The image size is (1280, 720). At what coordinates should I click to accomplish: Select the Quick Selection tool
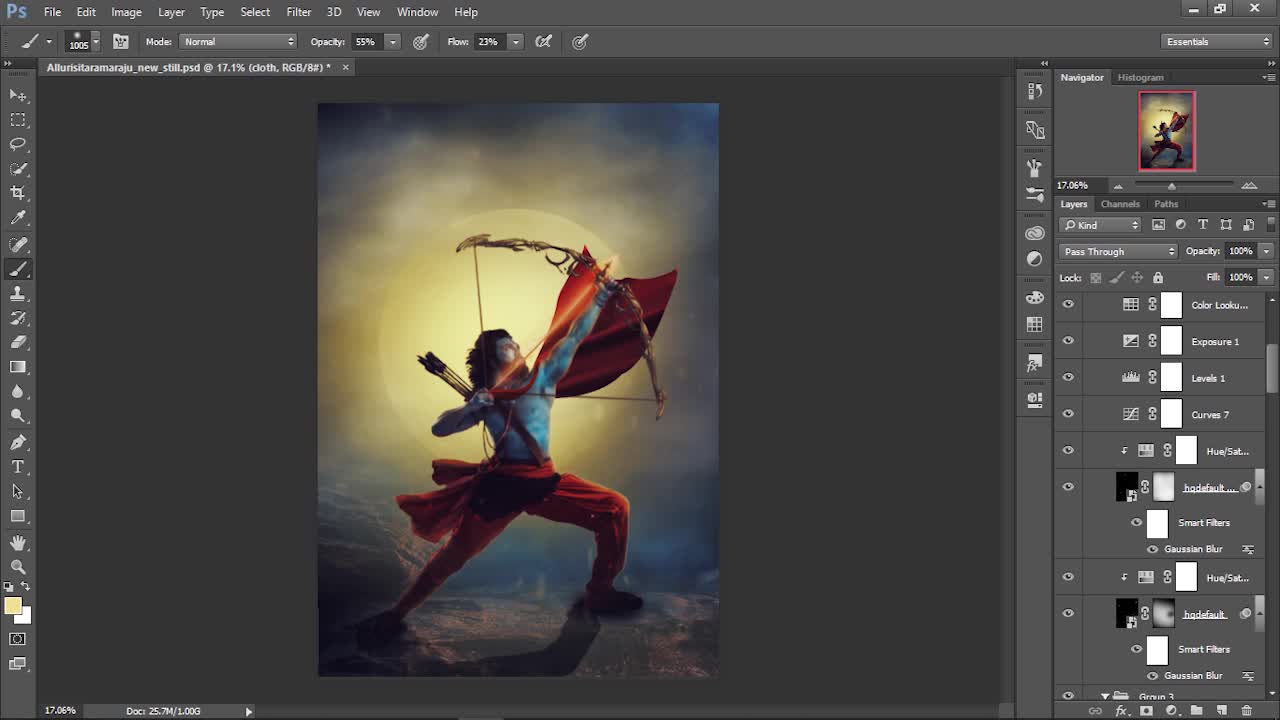coord(18,169)
